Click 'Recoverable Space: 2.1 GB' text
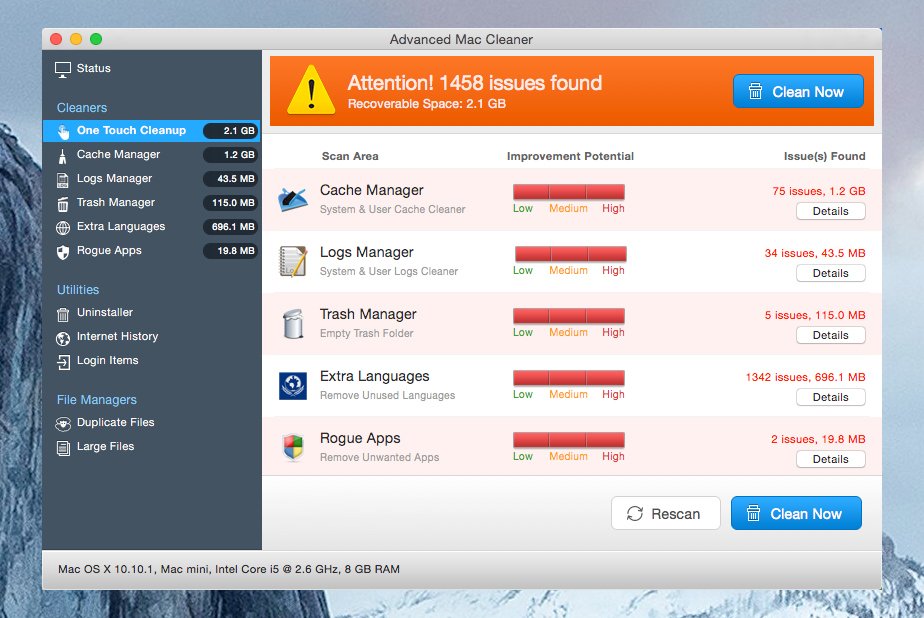 pos(427,104)
